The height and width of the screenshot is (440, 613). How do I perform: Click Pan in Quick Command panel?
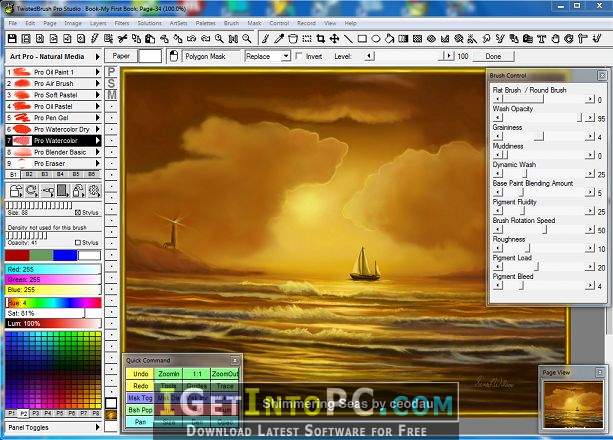[140, 422]
